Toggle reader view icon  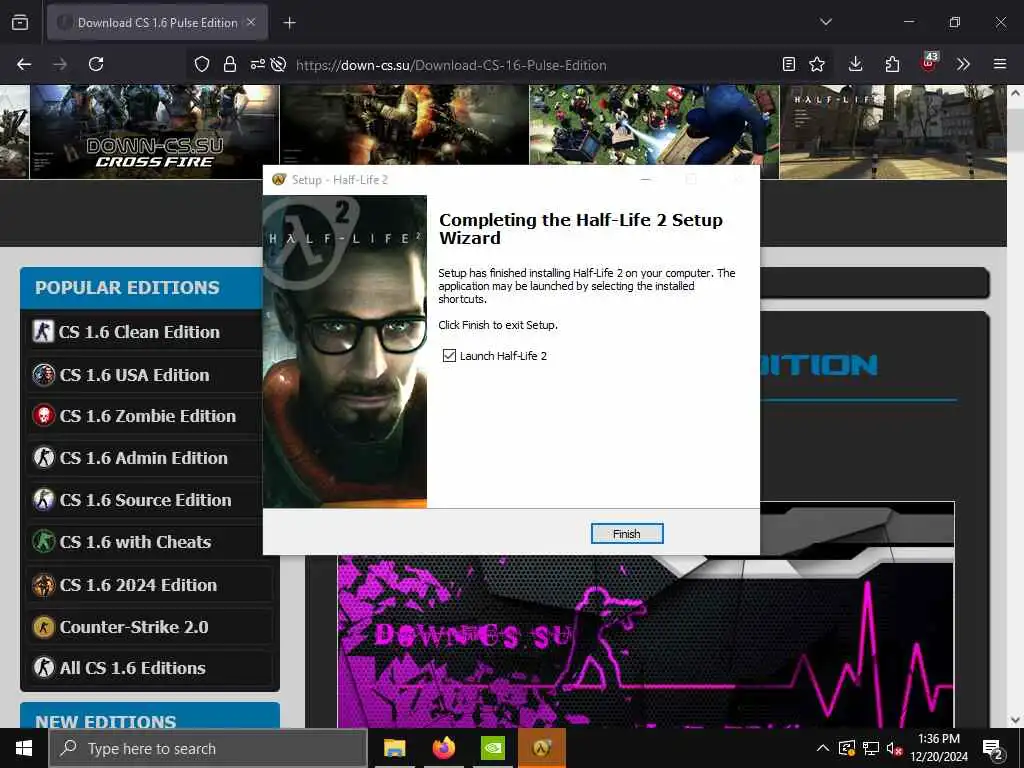789,64
